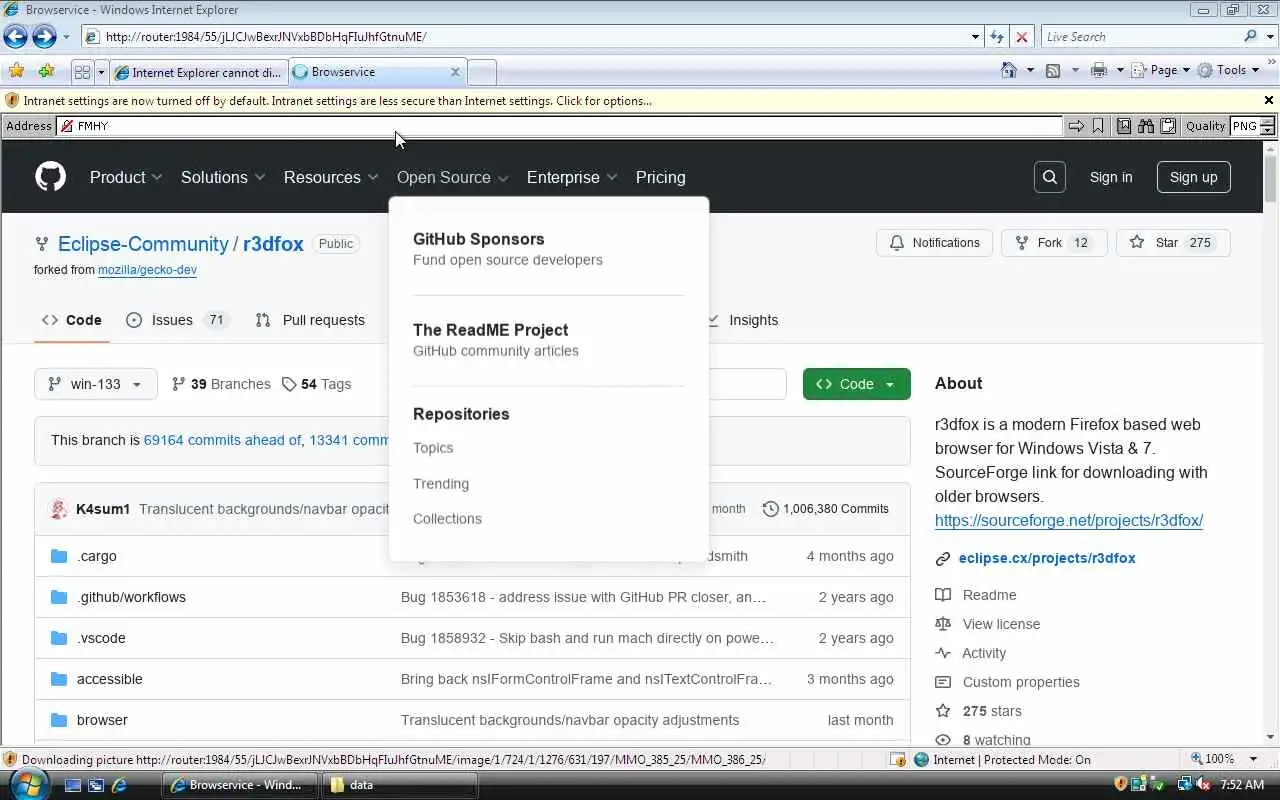Click the muted volume tray icon
This screenshot has height=800, width=1280.
pyautogui.click(x=1204, y=785)
